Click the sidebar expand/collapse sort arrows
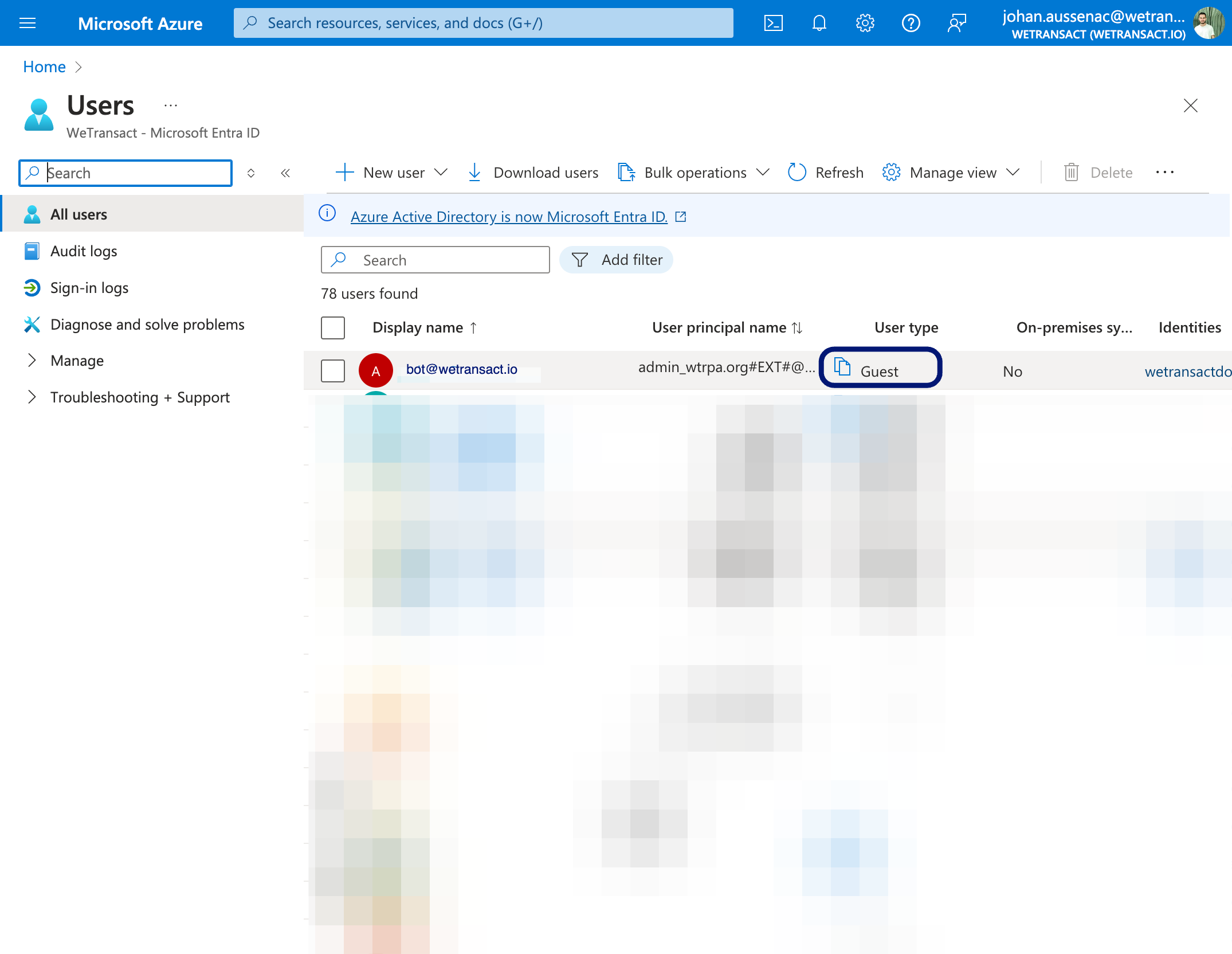Image resolution: width=1232 pixels, height=954 pixels. [251, 173]
